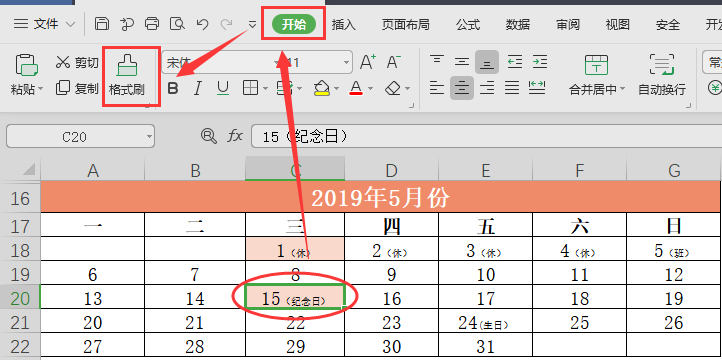722x360 pixels.
Task: Click the Justify alignment icon
Action: point(512,87)
